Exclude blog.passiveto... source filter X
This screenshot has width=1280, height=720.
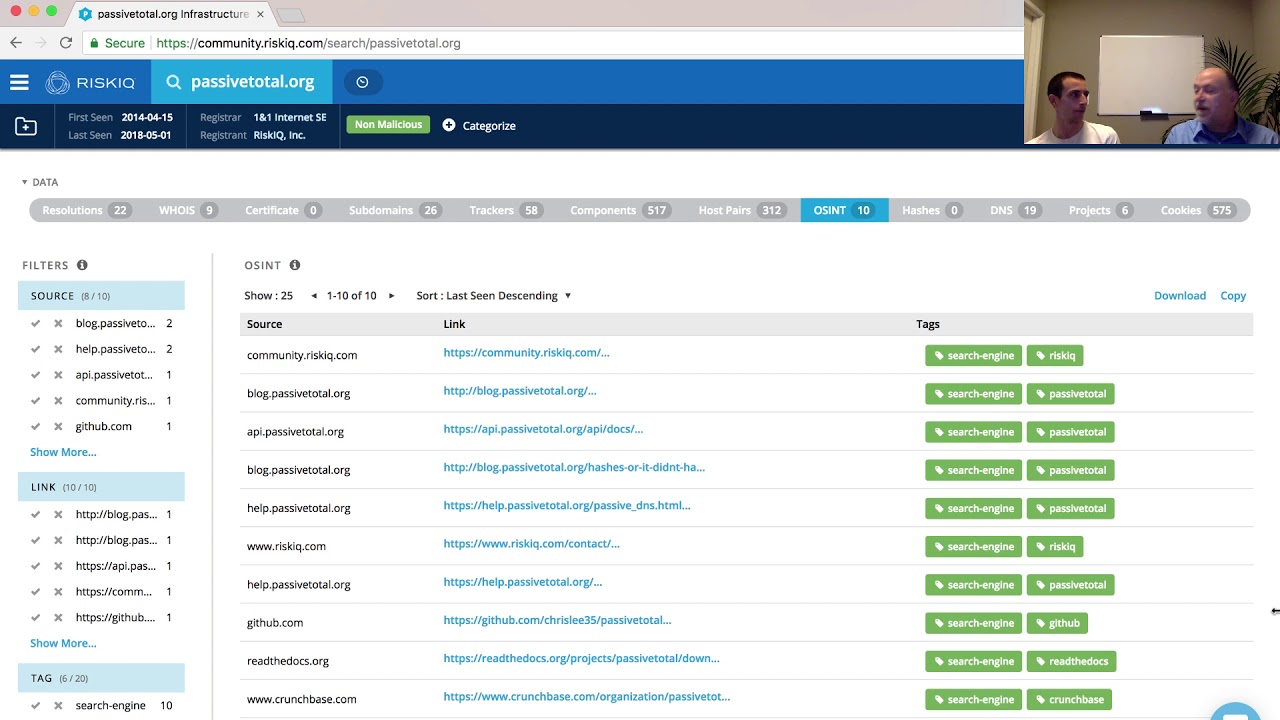pos(58,323)
